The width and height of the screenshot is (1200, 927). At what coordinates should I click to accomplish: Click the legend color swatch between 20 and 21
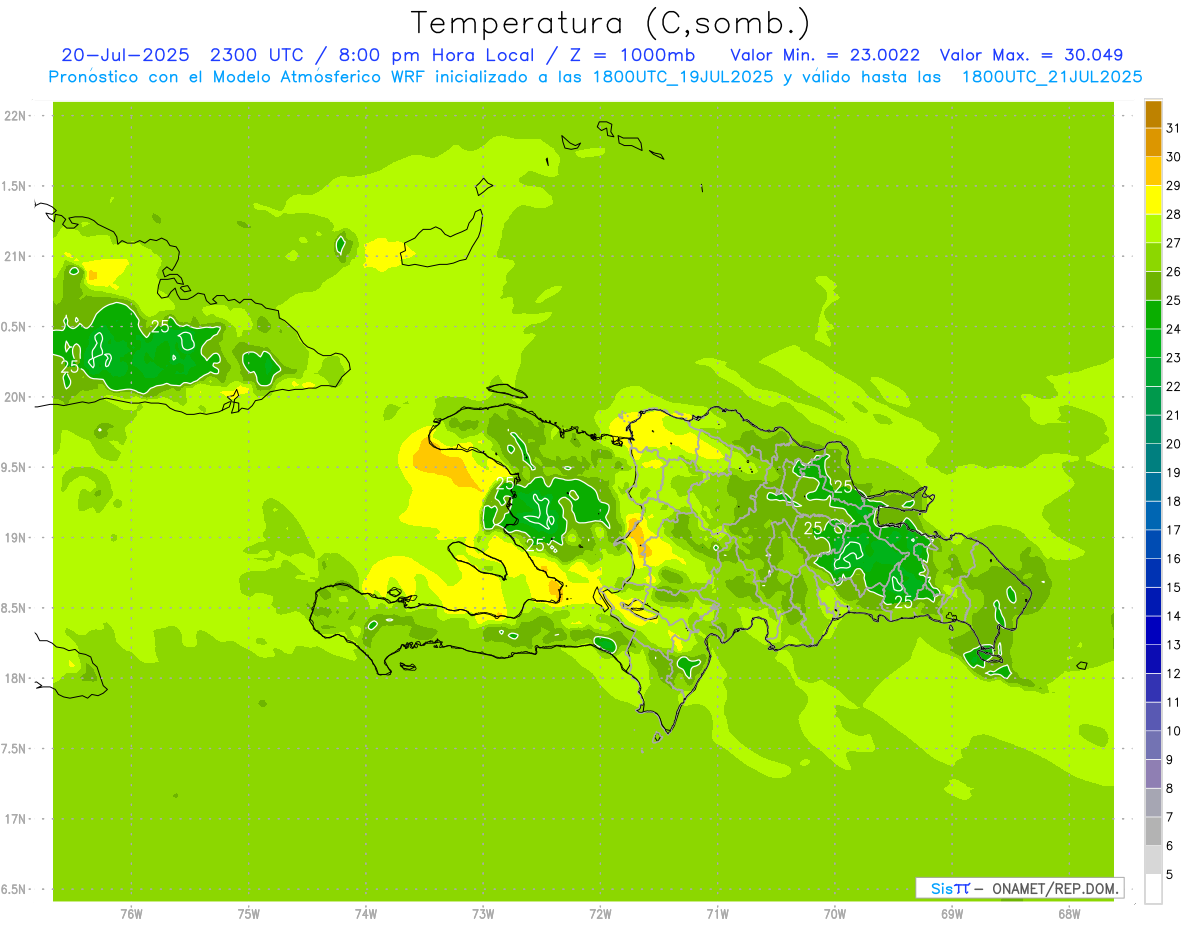[1153, 429]
